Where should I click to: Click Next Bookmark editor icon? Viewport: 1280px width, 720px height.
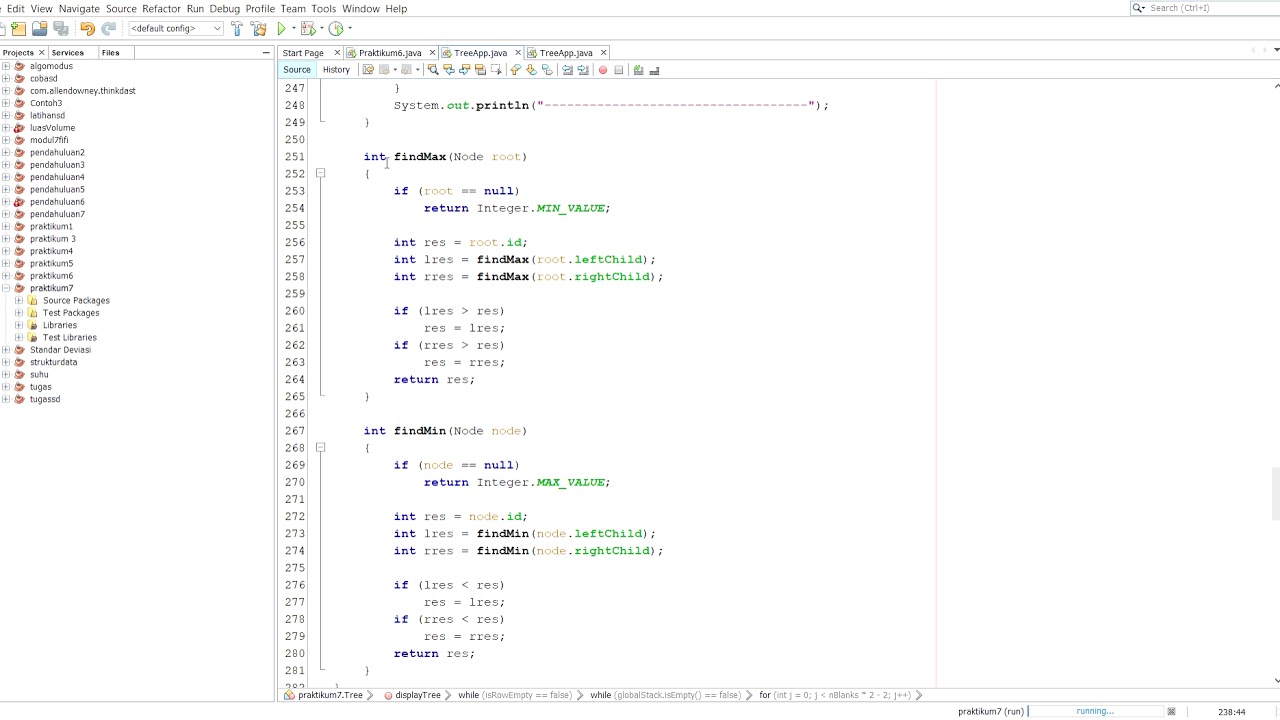coord(531,70)
